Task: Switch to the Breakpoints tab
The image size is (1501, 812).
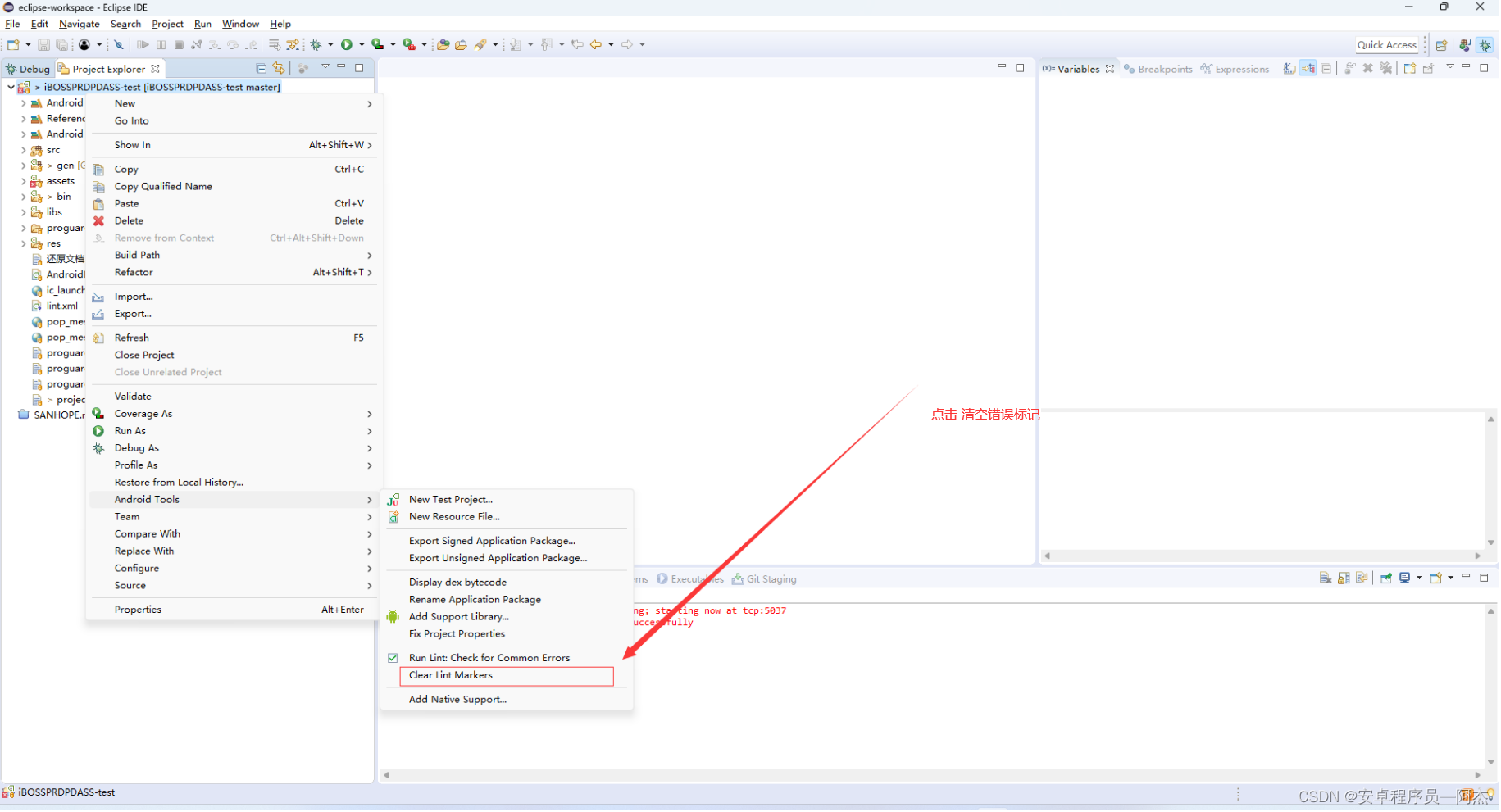Action: [1158, 69]
